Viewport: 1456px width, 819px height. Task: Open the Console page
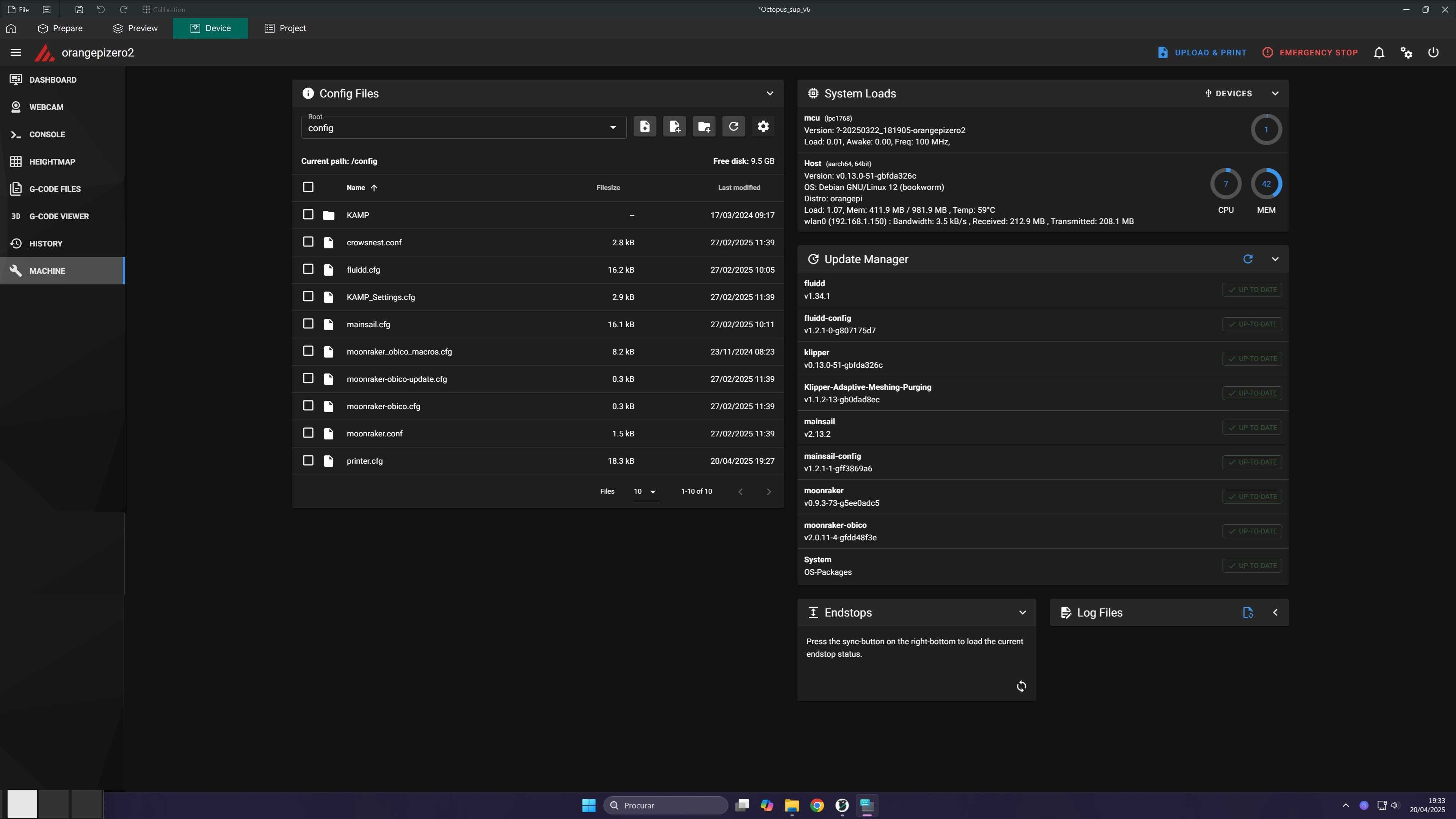click(62, 135)
